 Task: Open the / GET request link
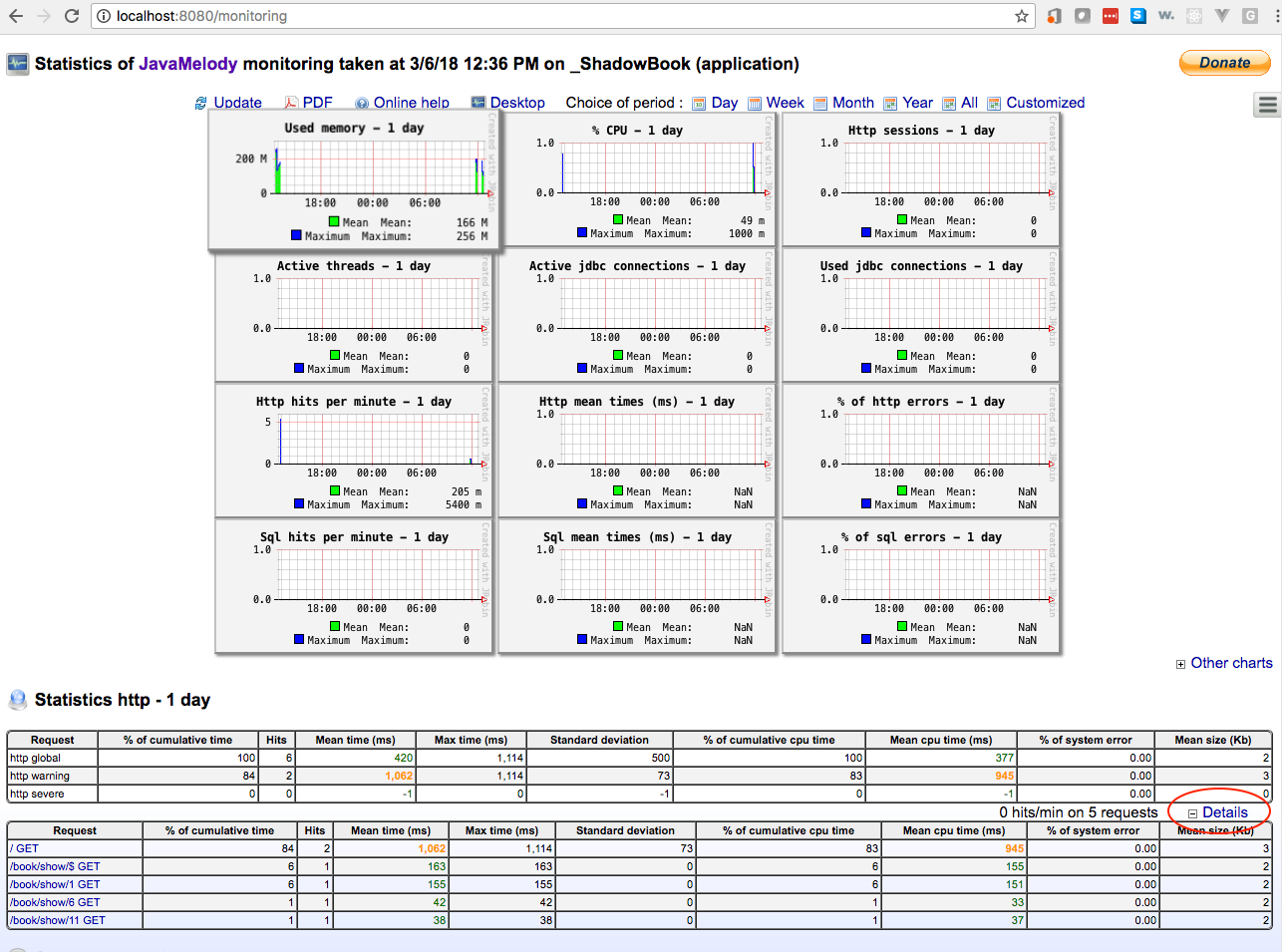[x=24, y=848]
